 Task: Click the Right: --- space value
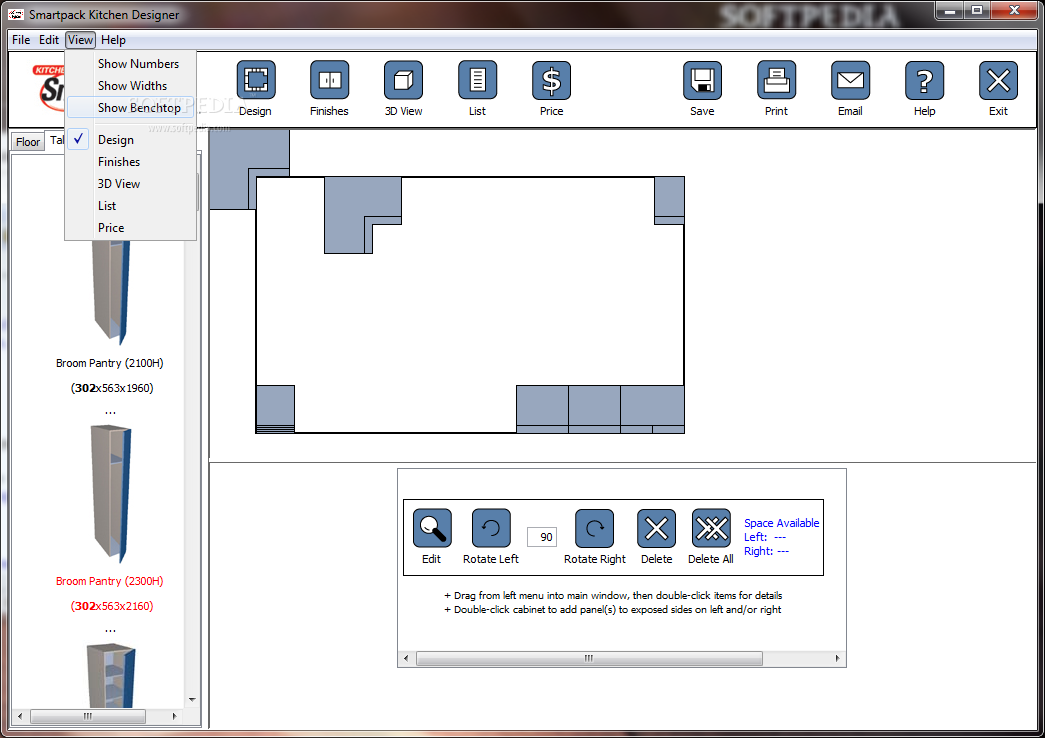pos(766,551)
